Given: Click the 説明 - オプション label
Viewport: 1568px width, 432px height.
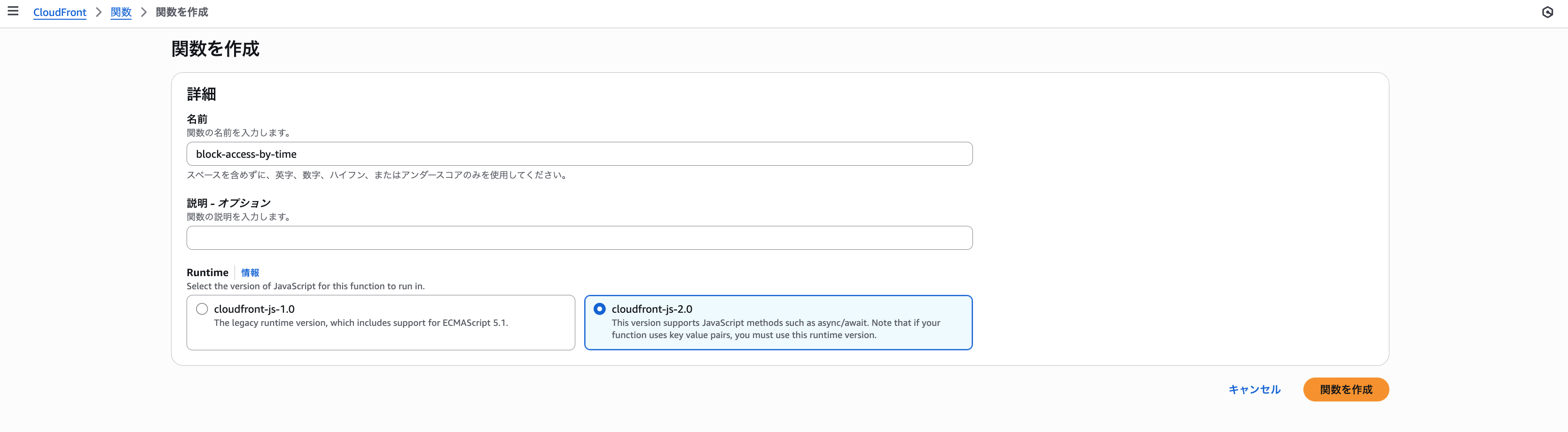Looking at the screenshot, I should coord(229,203).
